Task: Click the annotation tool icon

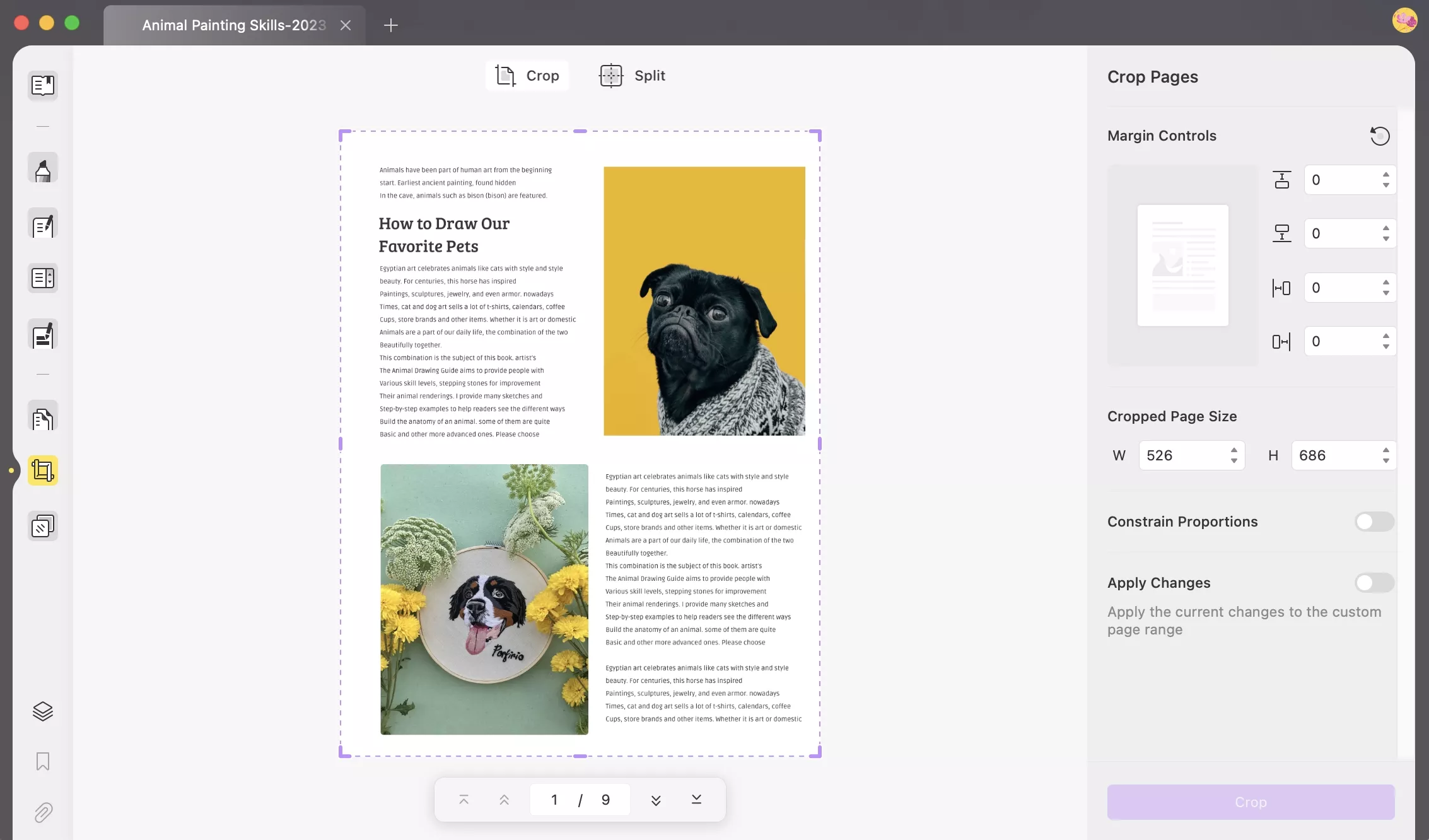Action: 42,171
